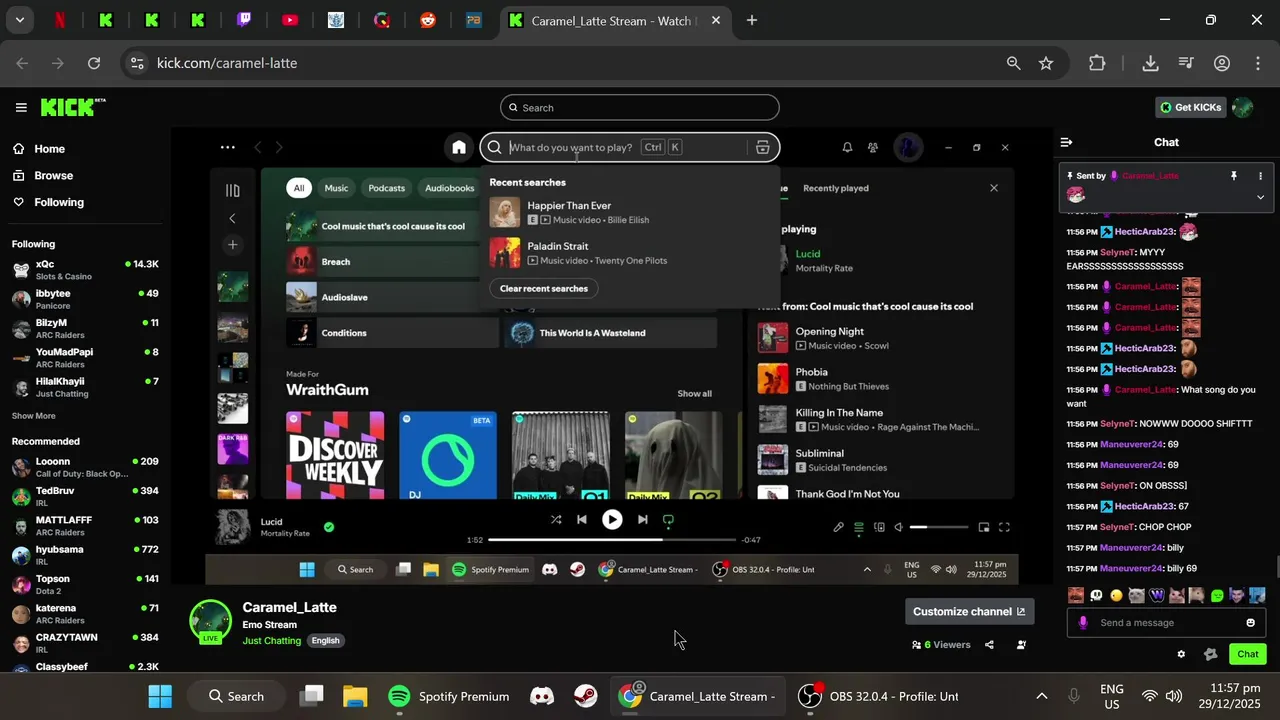The image size is (1280, 720).
Task: Switch to the Twitch browser tab
Action: pyautogui.click(x=244, y=20)
